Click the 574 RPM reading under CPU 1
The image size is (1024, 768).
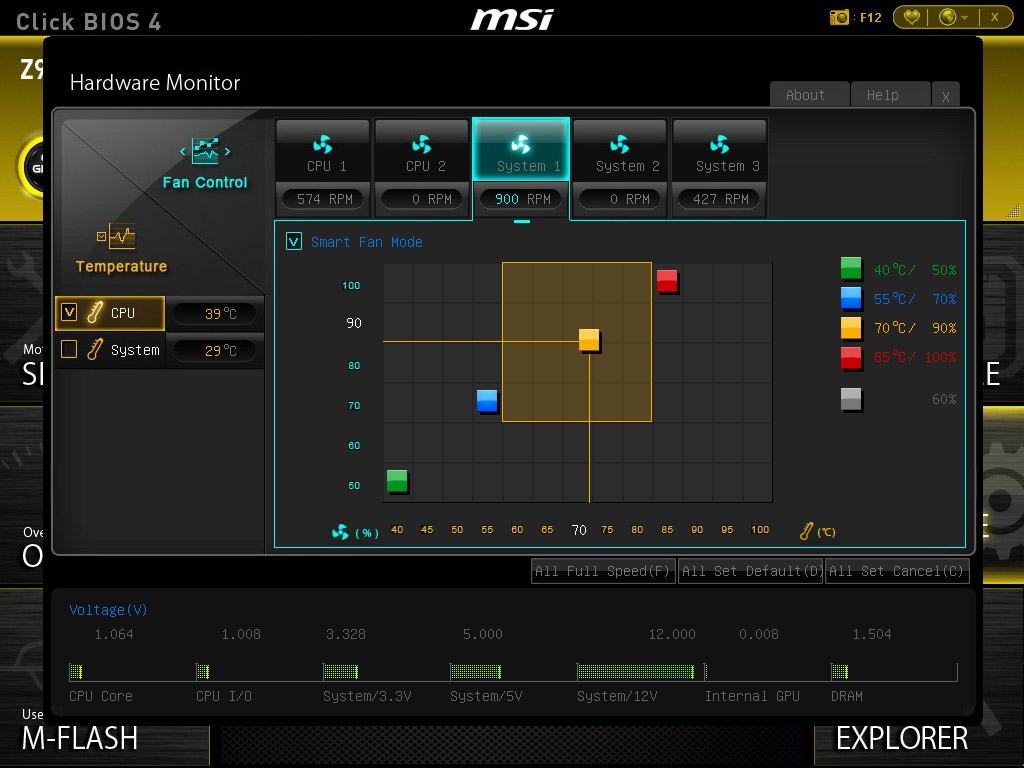(325, 199)
